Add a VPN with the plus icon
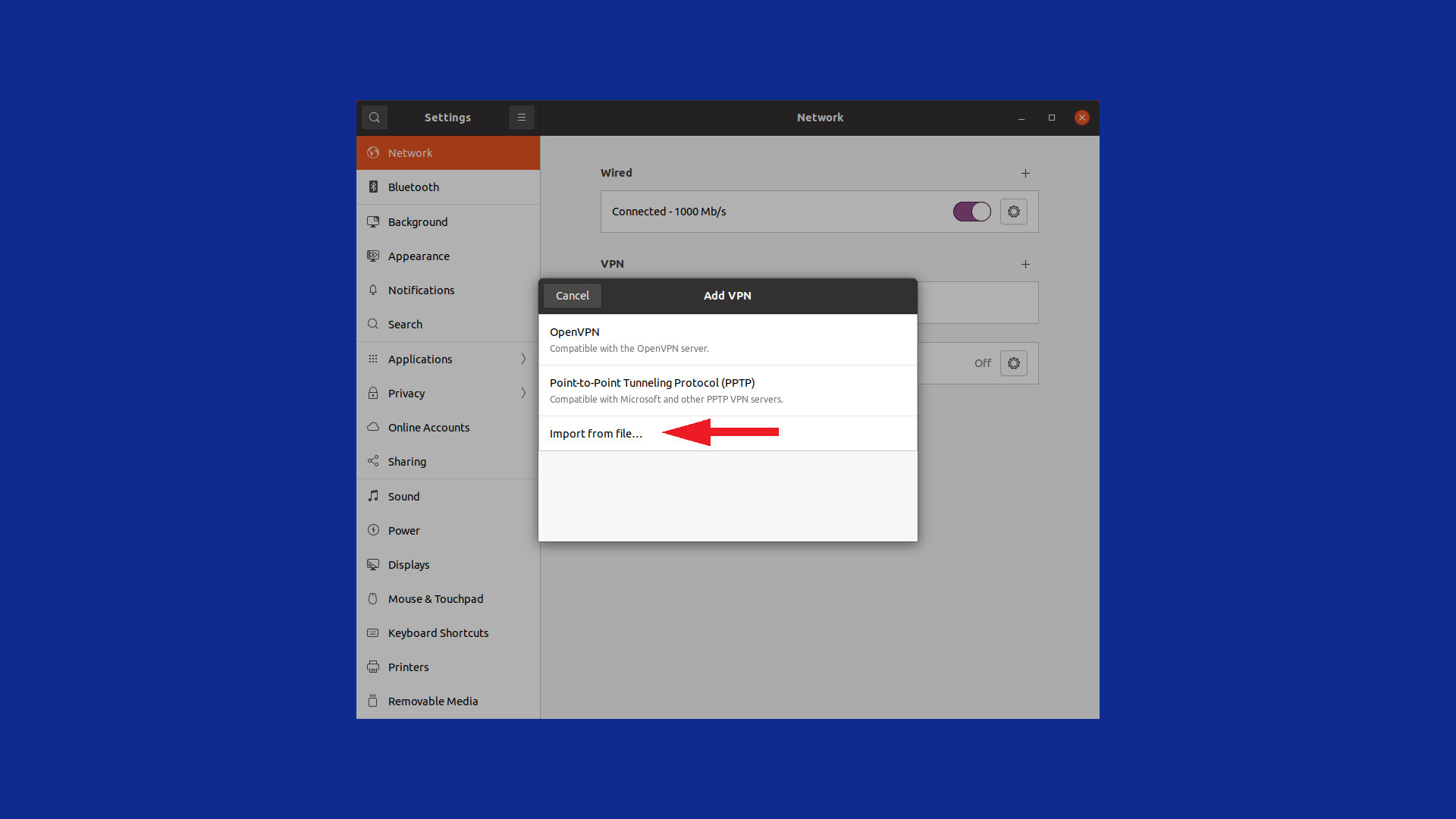 (1025, 264)
